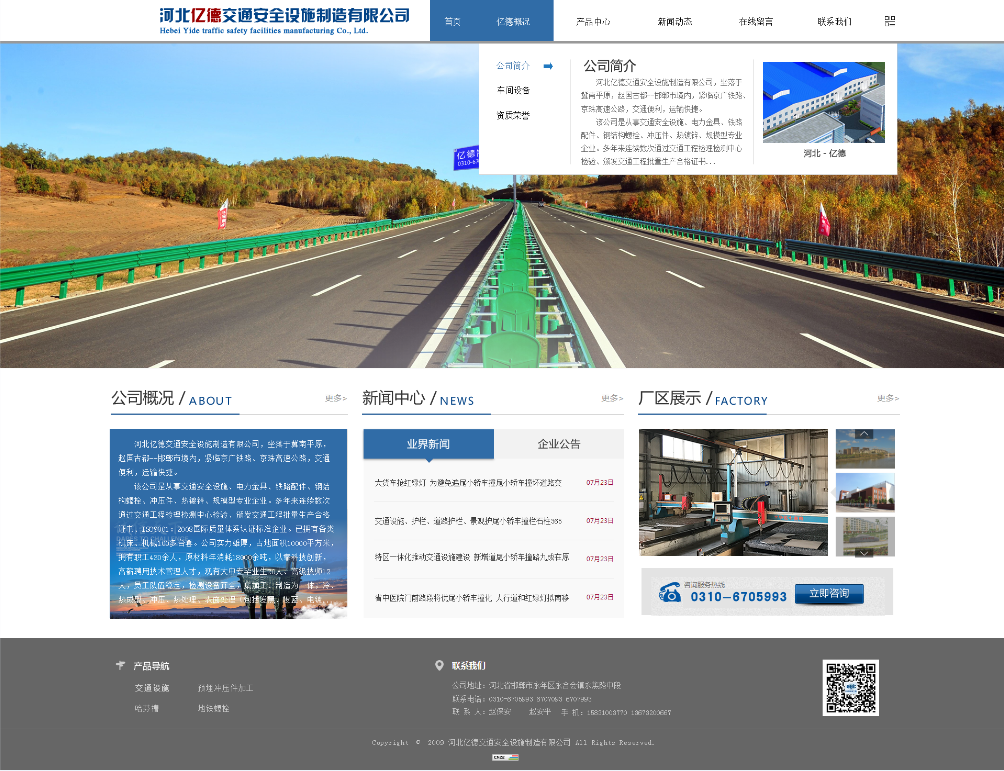Click the large factory workshop photo
The image size is (1004, 771).
pyautogui.click(x=733, y=492)
